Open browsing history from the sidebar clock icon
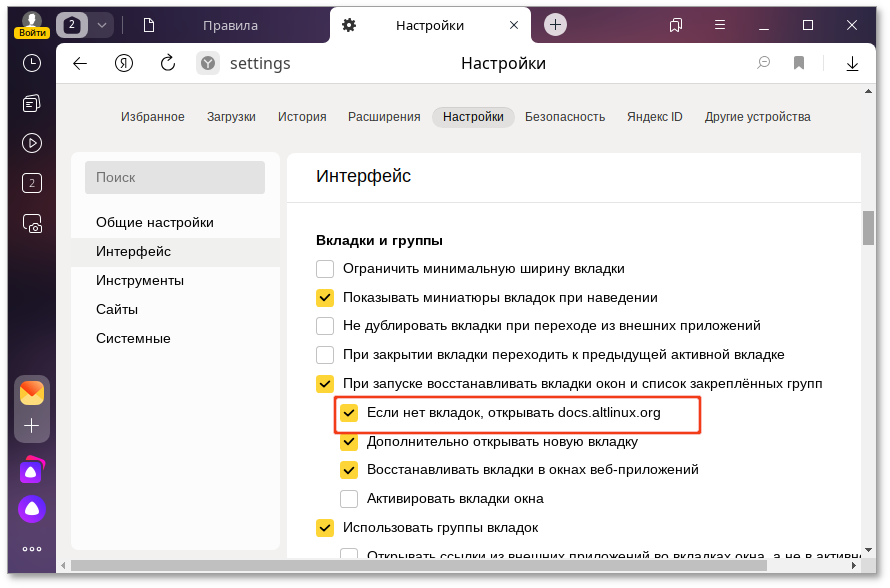 click(x=31, y=62)
